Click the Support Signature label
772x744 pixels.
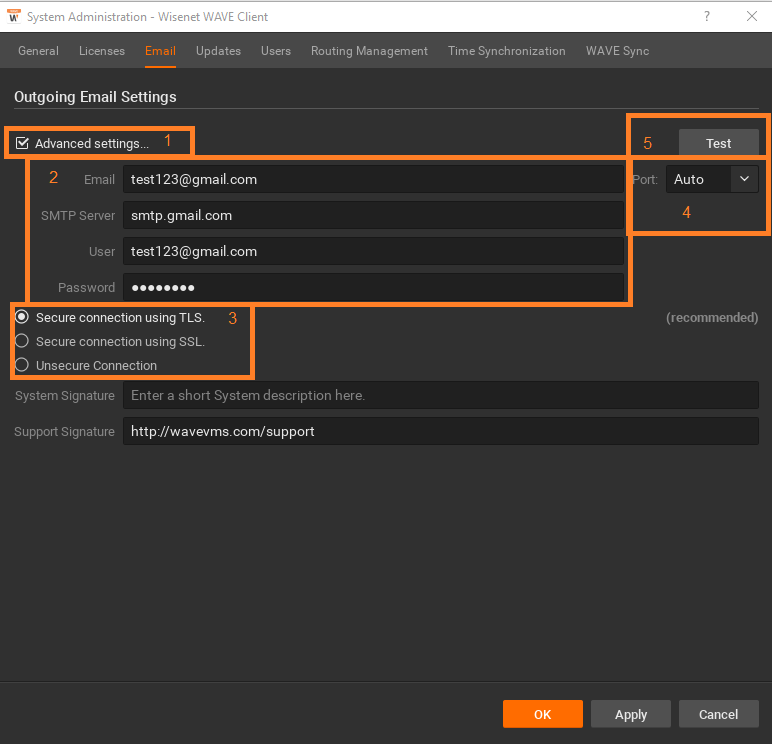pos(64,432)
